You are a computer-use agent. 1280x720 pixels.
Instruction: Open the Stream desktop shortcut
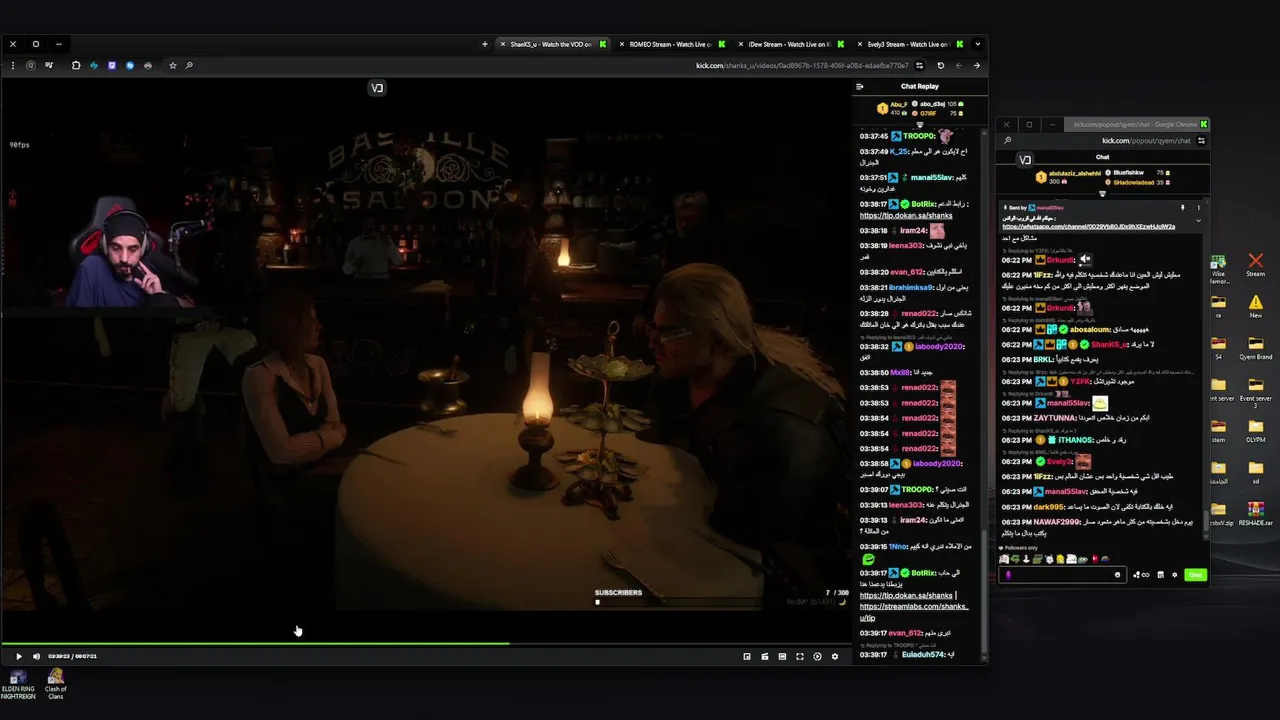[1256, 264]
